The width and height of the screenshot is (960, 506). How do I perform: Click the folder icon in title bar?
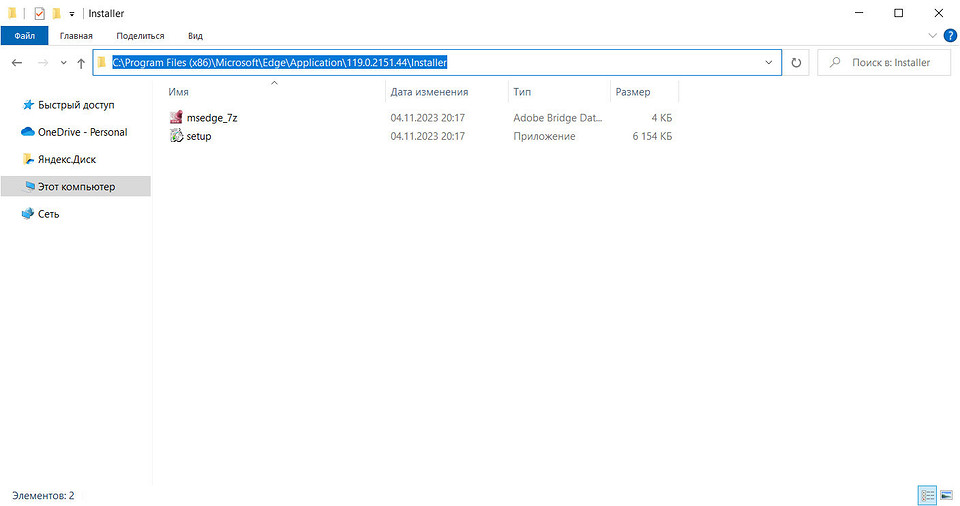tap(12, 13)
